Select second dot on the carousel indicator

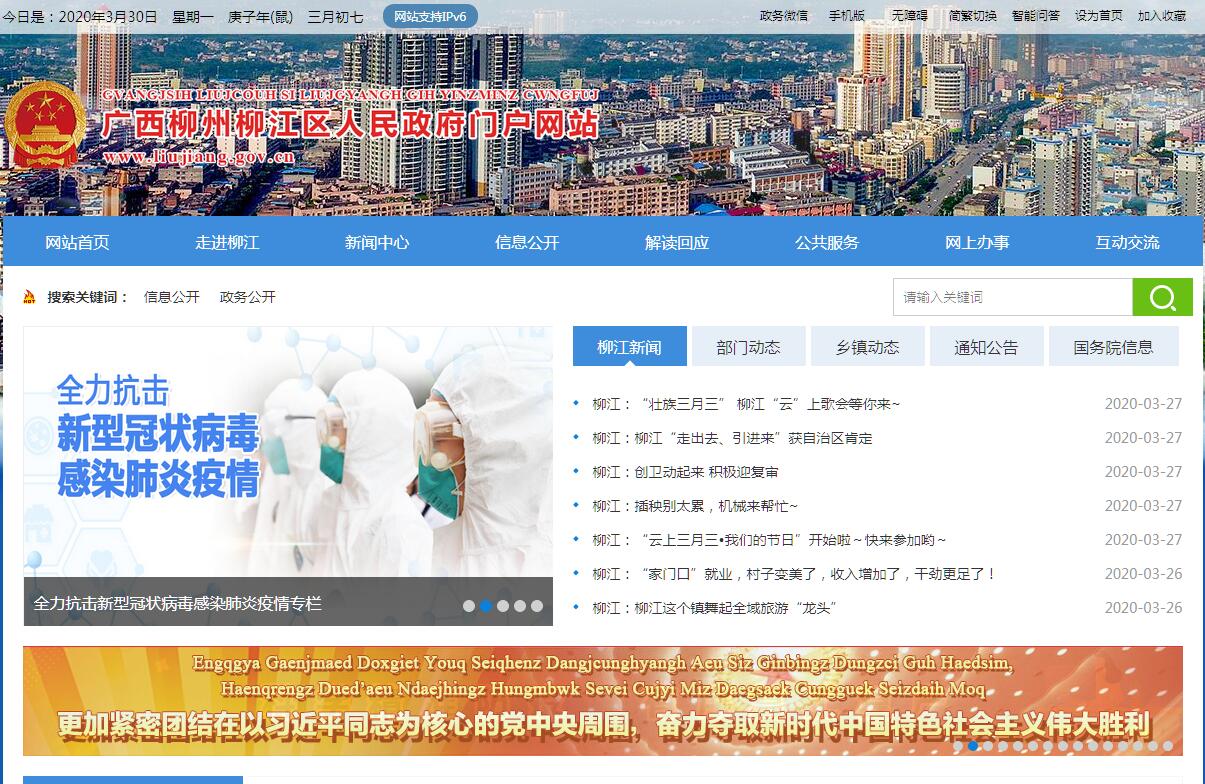click(486, 606)
